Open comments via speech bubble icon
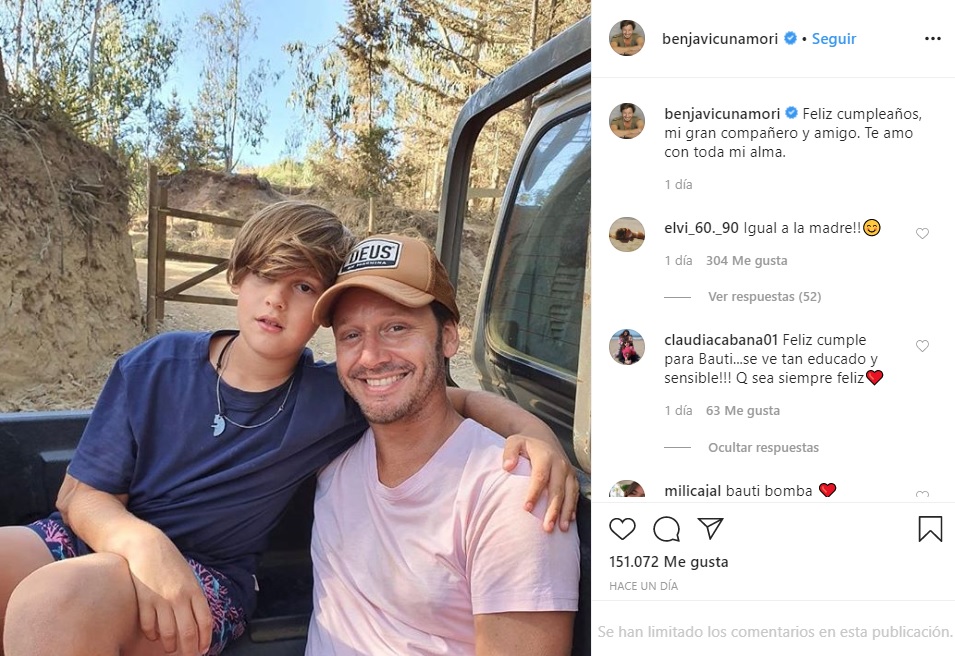Viewport: 955px width, 656px height. [666, 529]
